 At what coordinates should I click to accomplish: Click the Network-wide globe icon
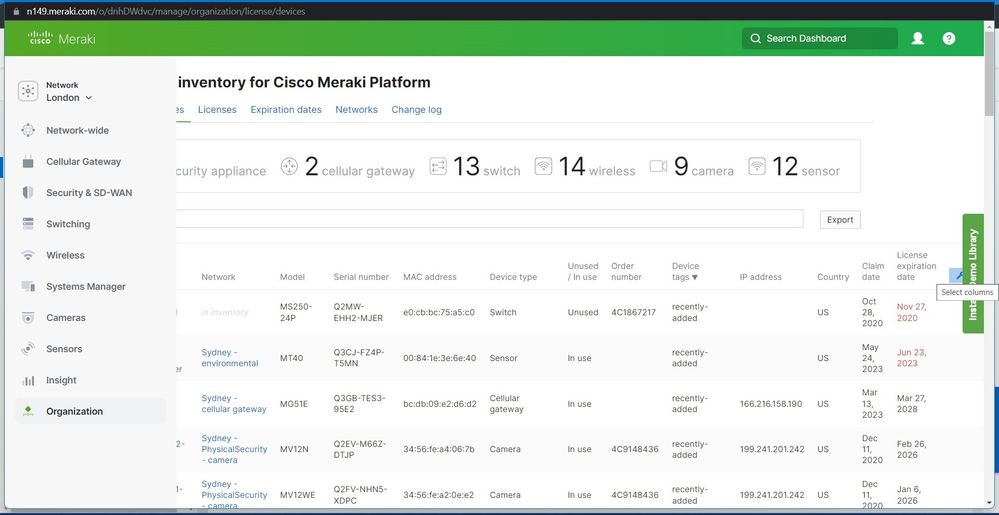point(28,130)
